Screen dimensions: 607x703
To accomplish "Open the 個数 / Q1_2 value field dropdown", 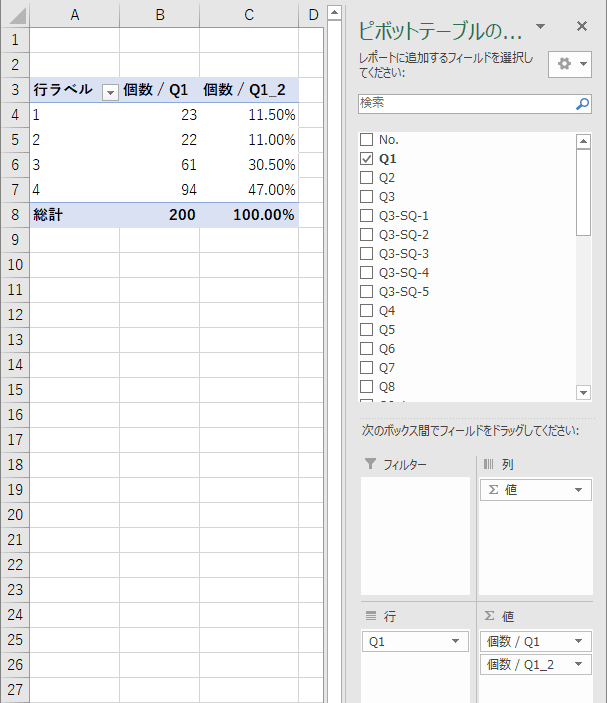I will 580,665.
